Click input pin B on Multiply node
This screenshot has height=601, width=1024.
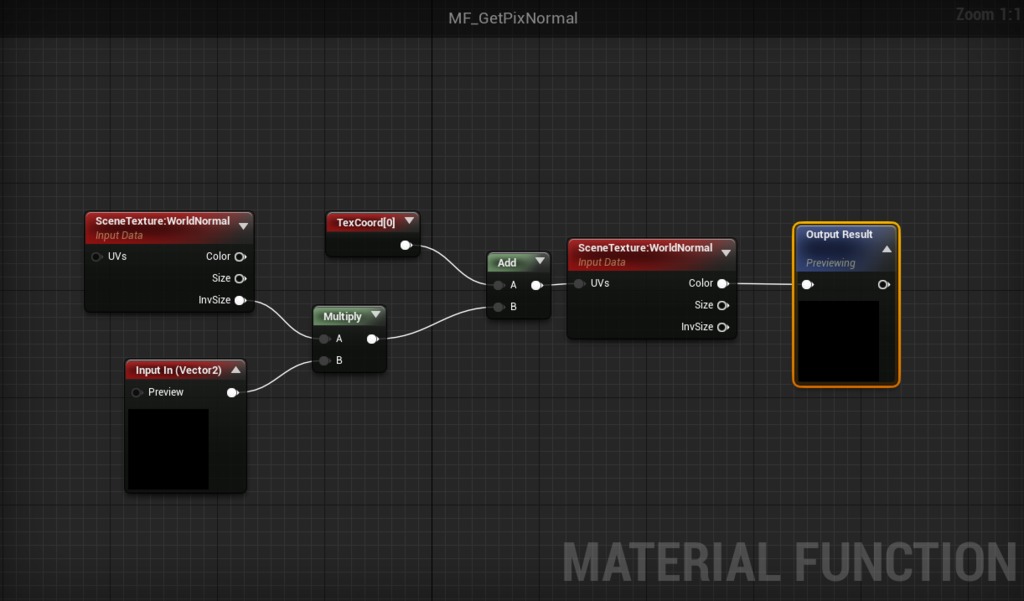(x=325, y=361)
